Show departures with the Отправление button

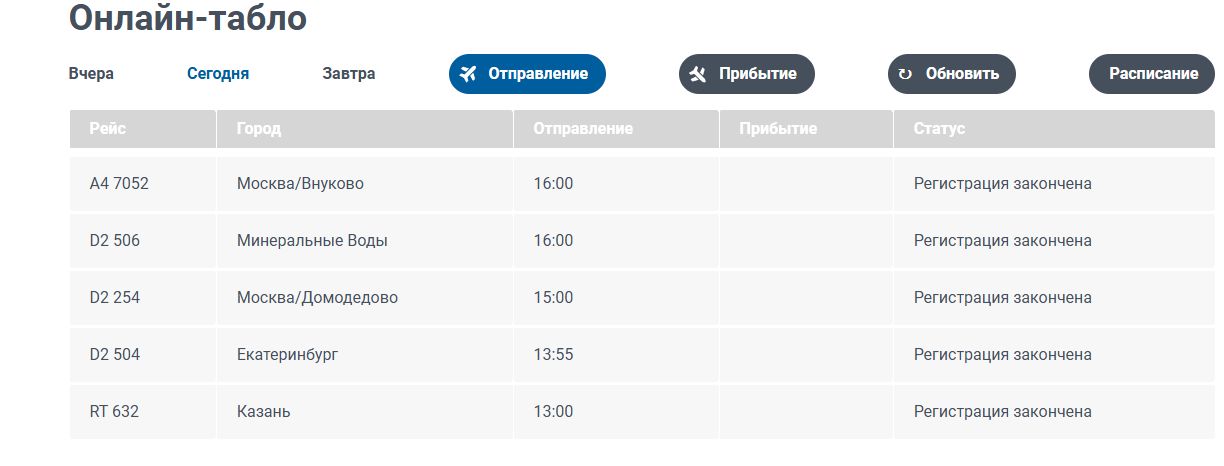point(527,74)
